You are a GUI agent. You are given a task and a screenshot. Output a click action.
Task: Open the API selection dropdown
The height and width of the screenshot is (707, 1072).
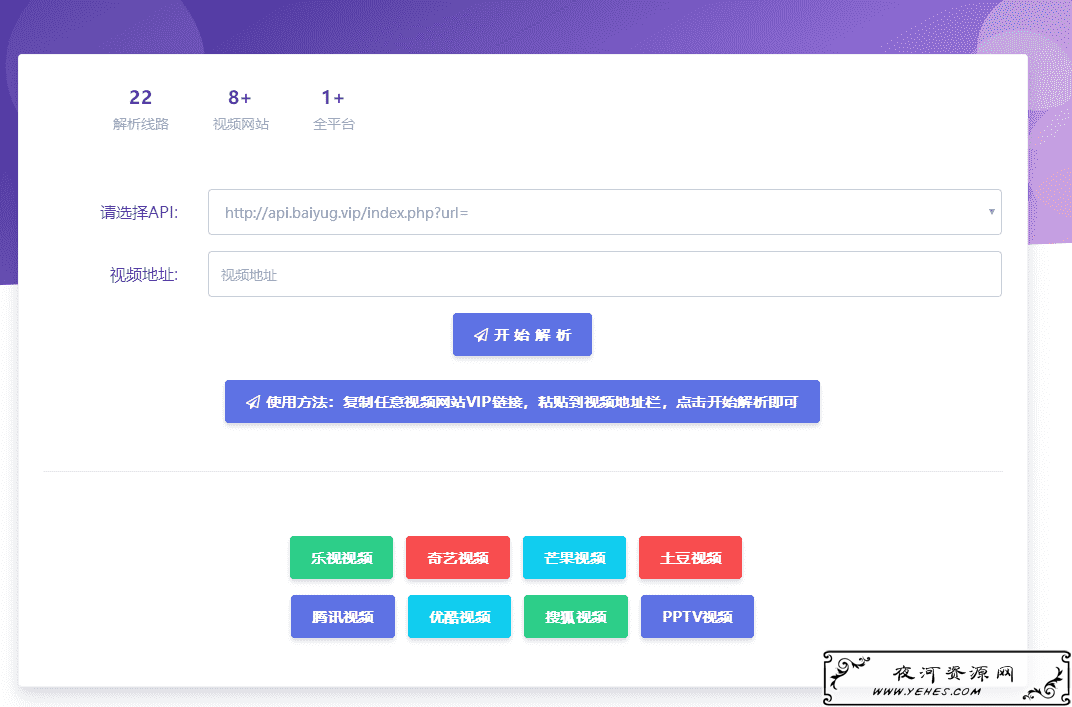tap(604, 212)
